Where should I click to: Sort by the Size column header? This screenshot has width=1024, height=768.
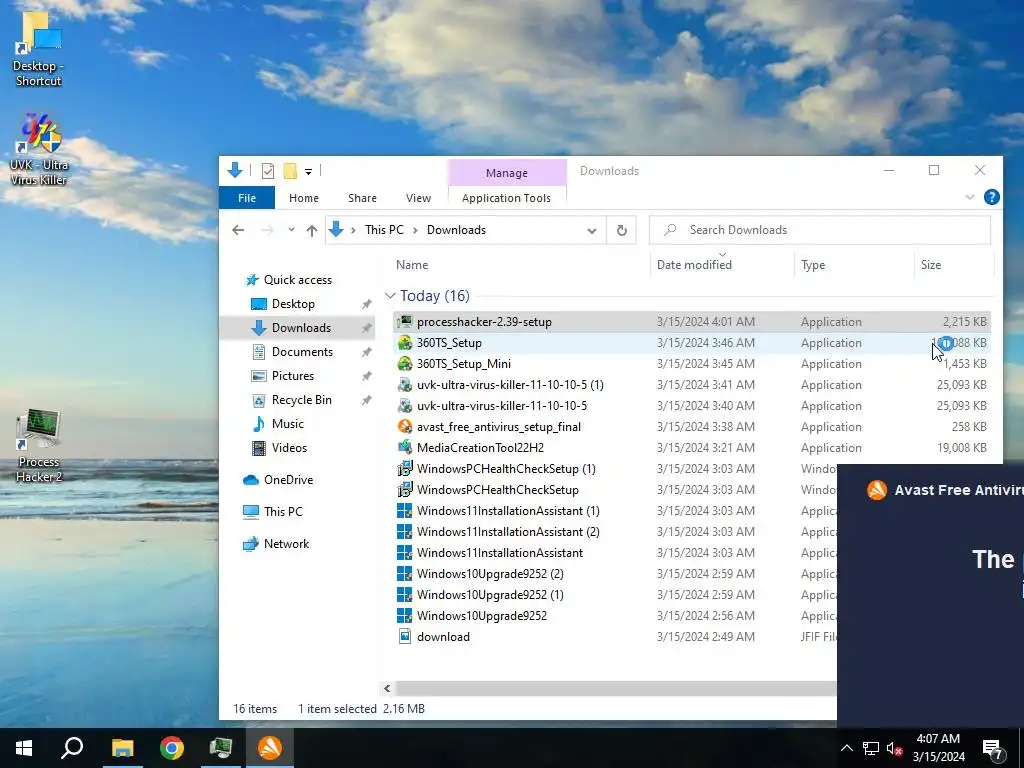(x=931, y=264)
